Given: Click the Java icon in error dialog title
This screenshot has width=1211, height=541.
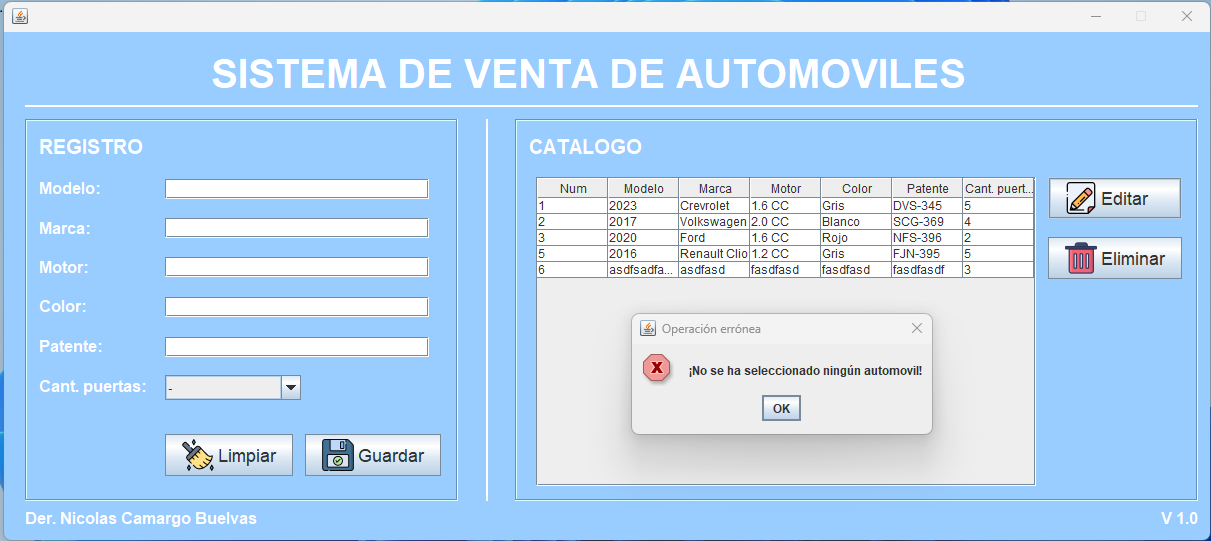Looking at the screenshot, I should 647,328.
